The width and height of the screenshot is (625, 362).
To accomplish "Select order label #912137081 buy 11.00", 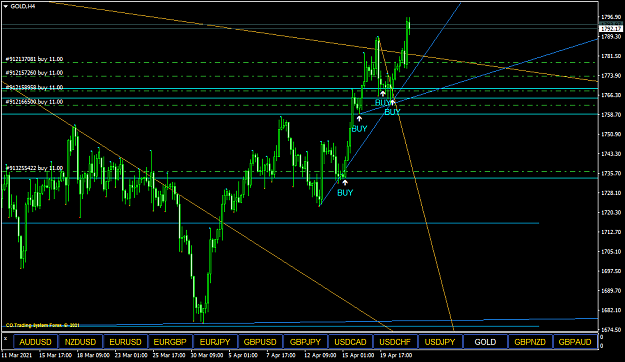I will click(34, 59).
